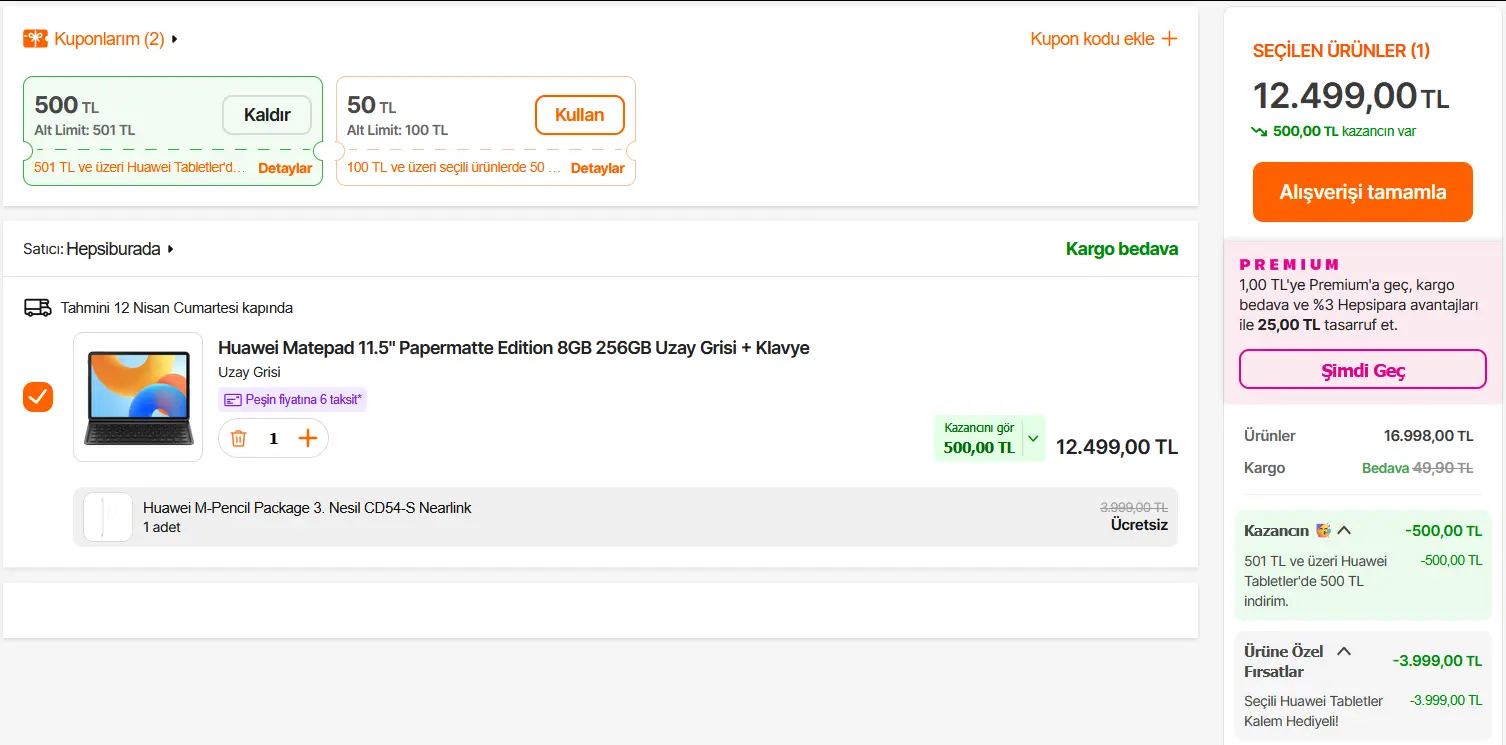The width and height of the screenshot is (1506, 745).
Task: Click the 500,00 TL kazancın var text
Action: click(x=1344, y=131)
